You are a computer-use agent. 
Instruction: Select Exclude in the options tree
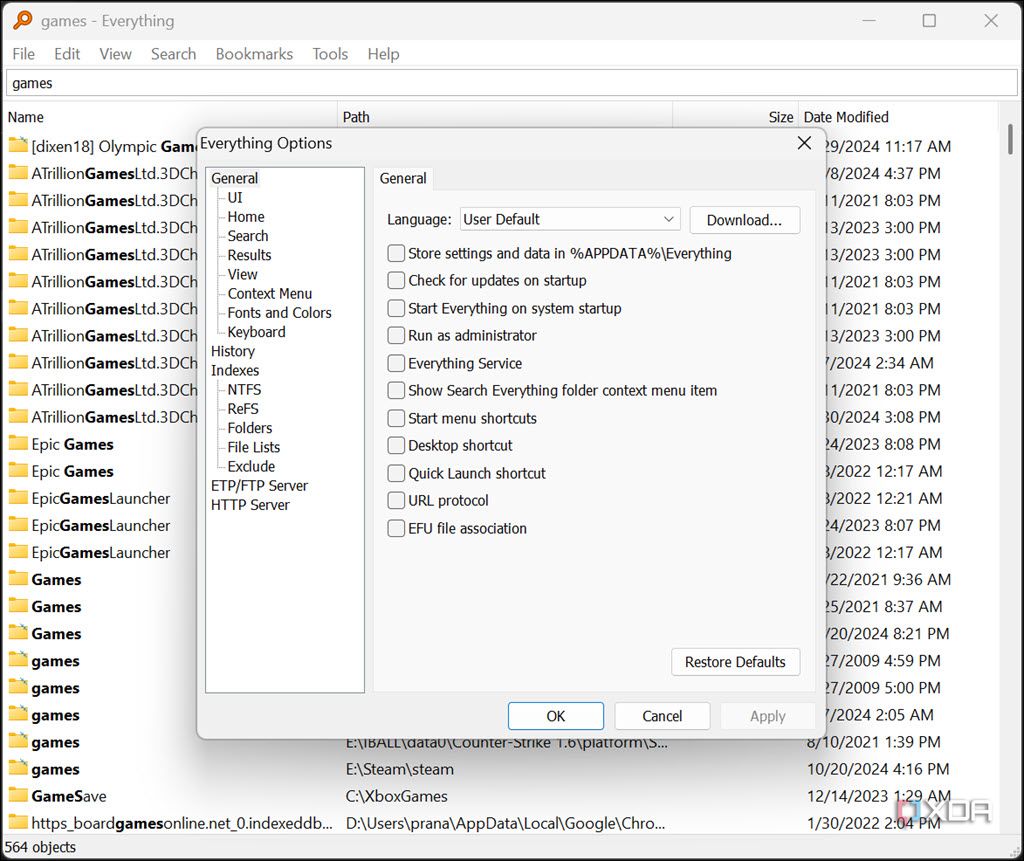(251, 466)
